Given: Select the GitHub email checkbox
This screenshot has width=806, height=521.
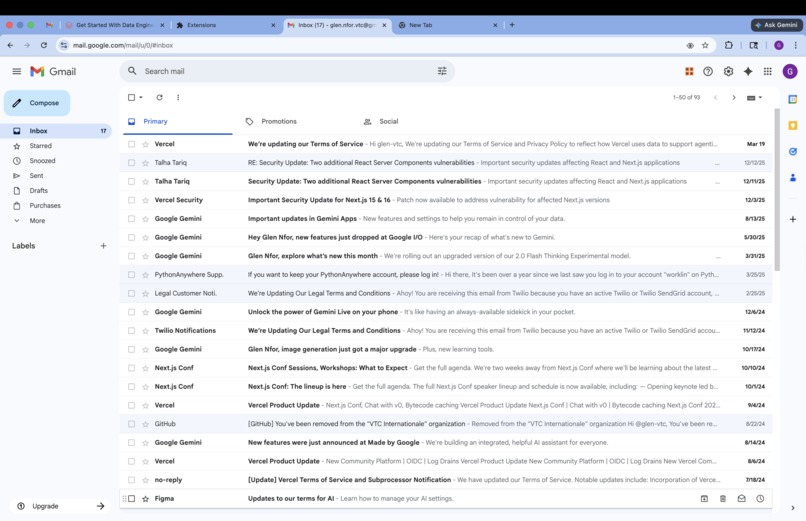Looking at the screenshot, I should [132, 424].
